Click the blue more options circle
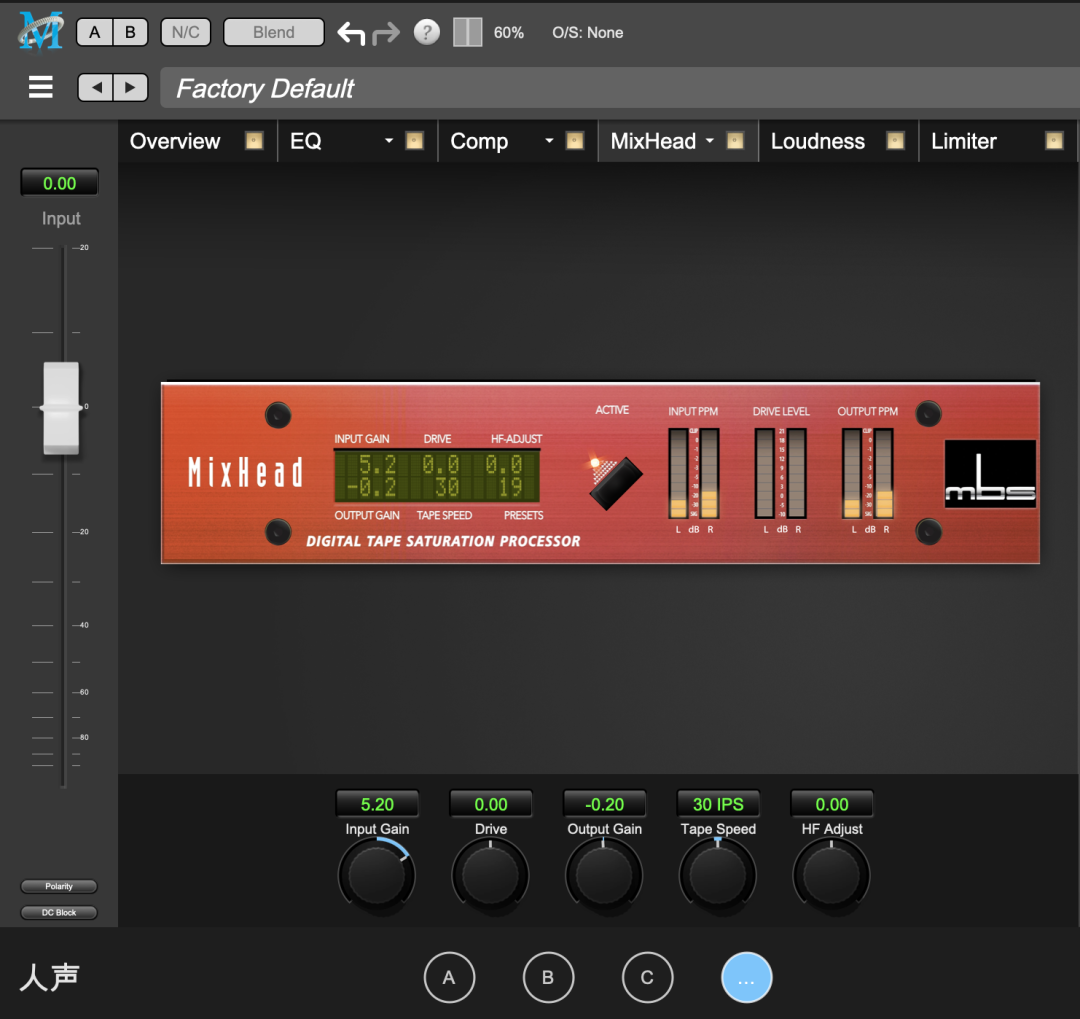Viewport: 1080px width, 1019px height. (747, 977)
